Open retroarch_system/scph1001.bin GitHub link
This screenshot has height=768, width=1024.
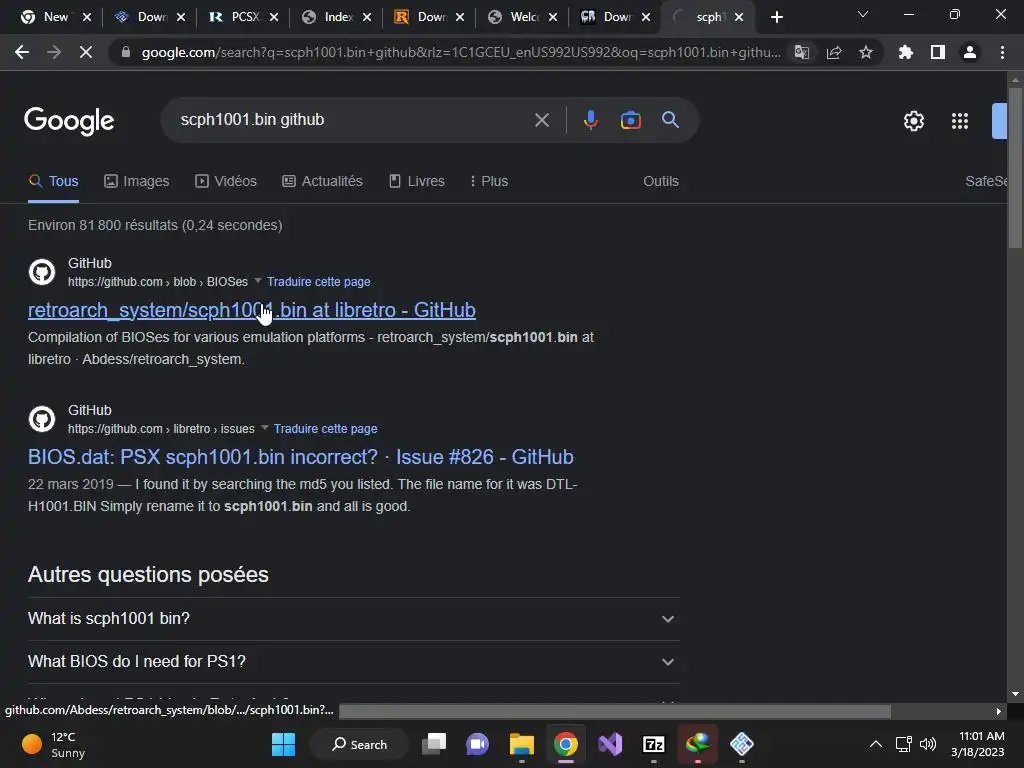tap(251, 310)
